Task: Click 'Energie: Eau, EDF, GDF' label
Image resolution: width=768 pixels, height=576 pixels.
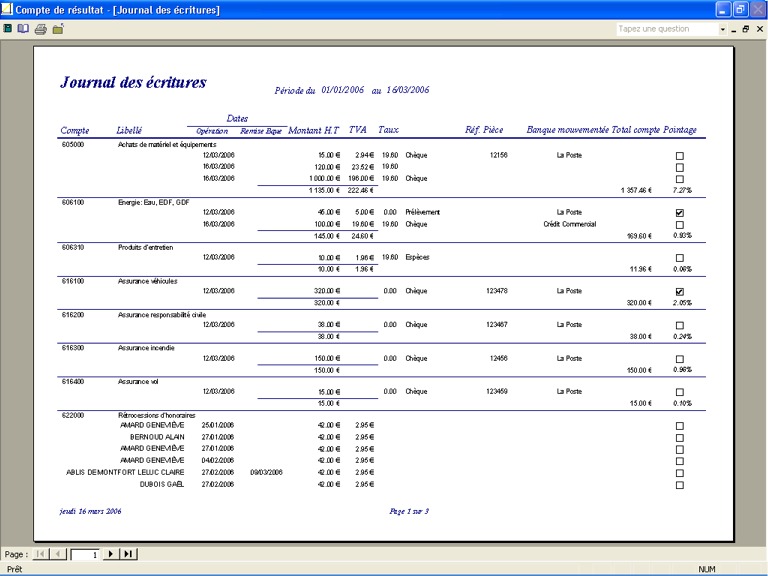Action: 154,202
